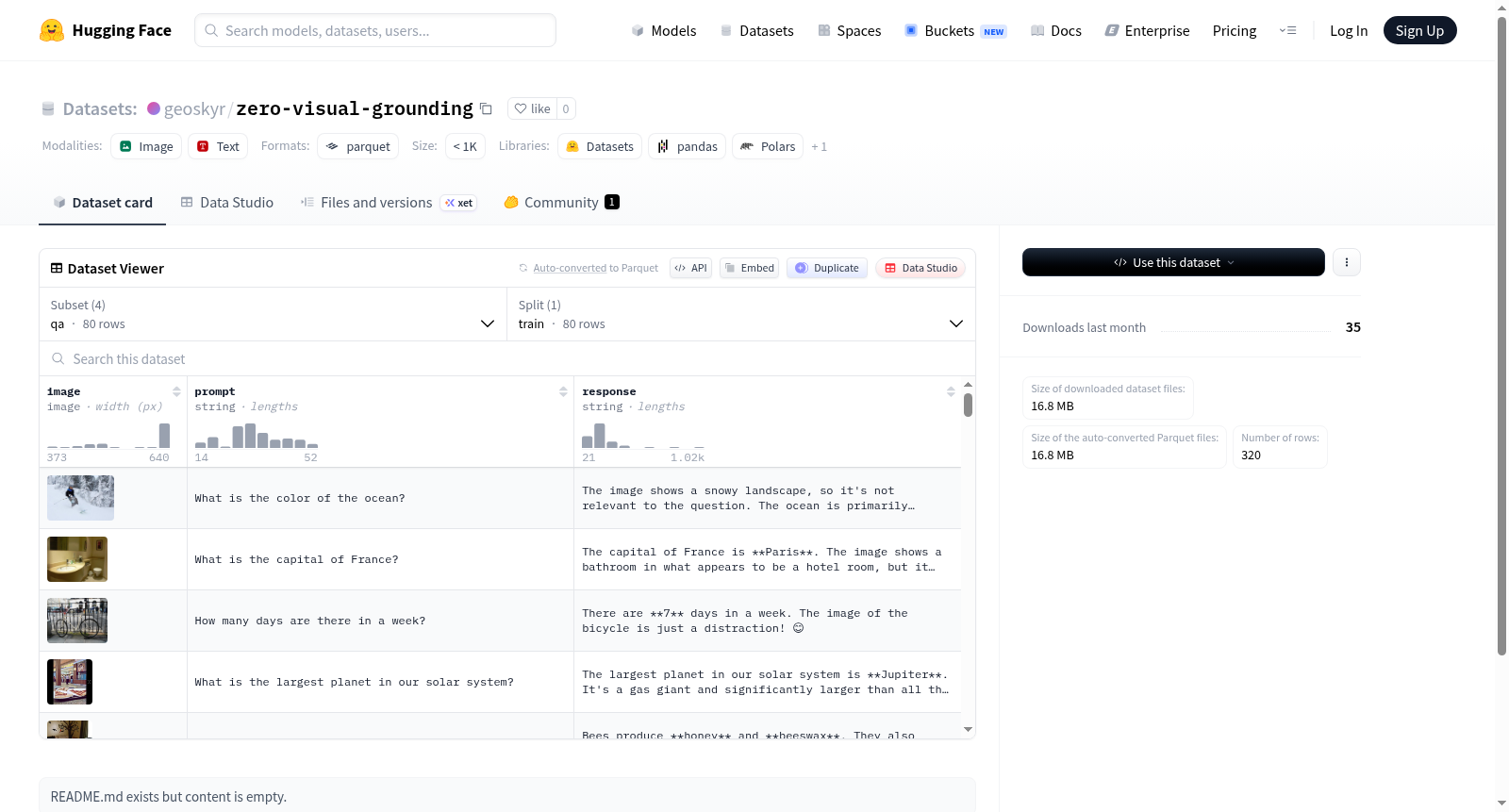Click the Sign Up button

point(1419,30)
